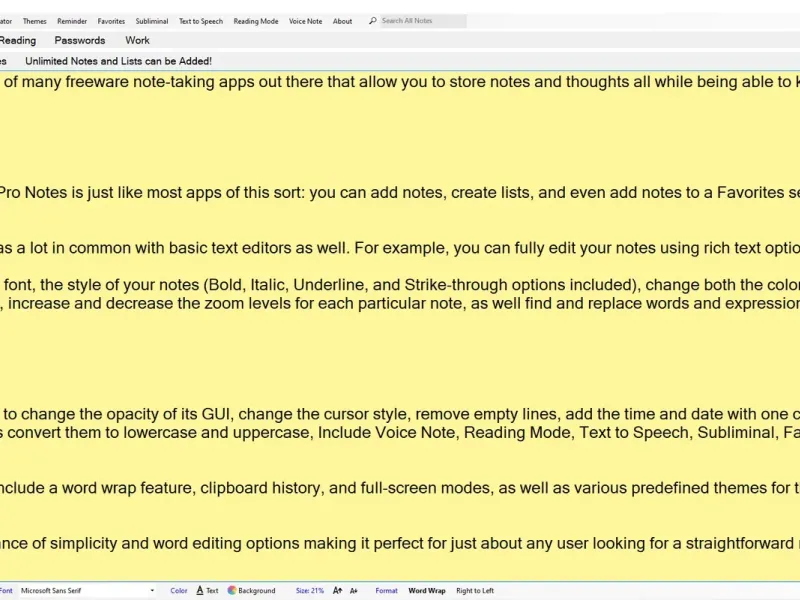Focus the Search All Notes field
Screen dimensions: 800x600
423,21
